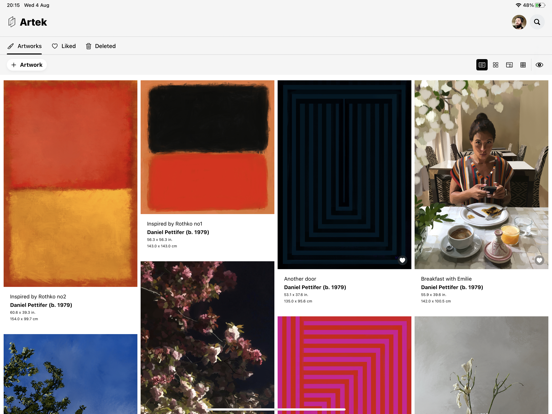552x414 pixels.
Task: Open Breakfast with Emilie artwork image
Action: click(x=481, y=175)
